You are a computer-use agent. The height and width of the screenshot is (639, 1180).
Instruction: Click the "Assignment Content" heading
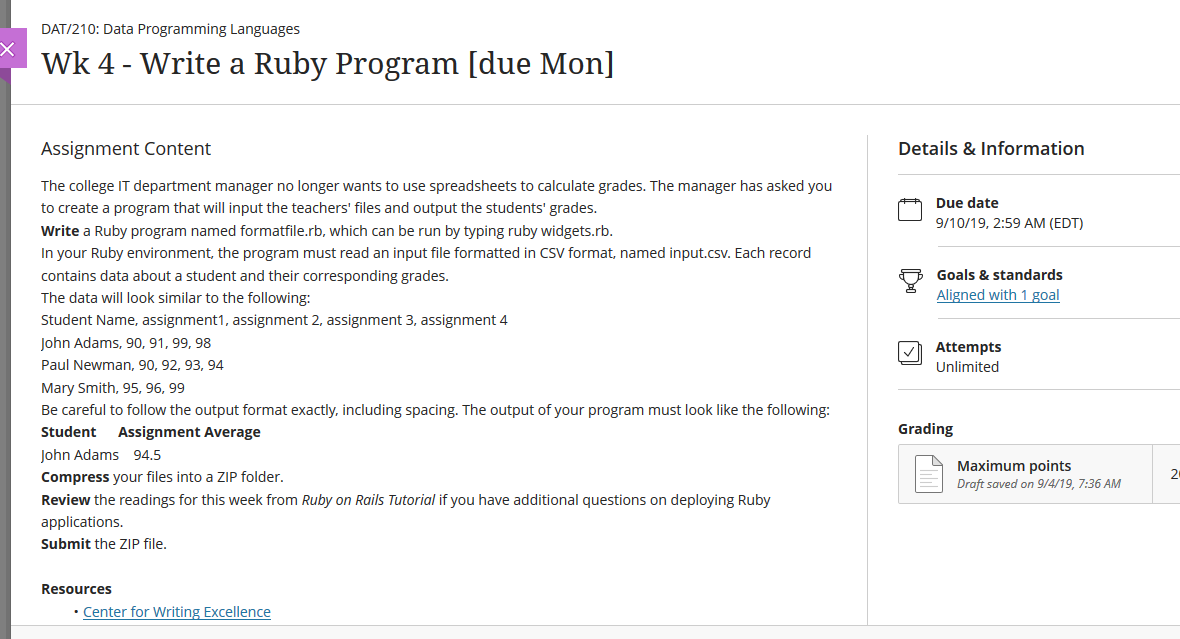[126, 149]
